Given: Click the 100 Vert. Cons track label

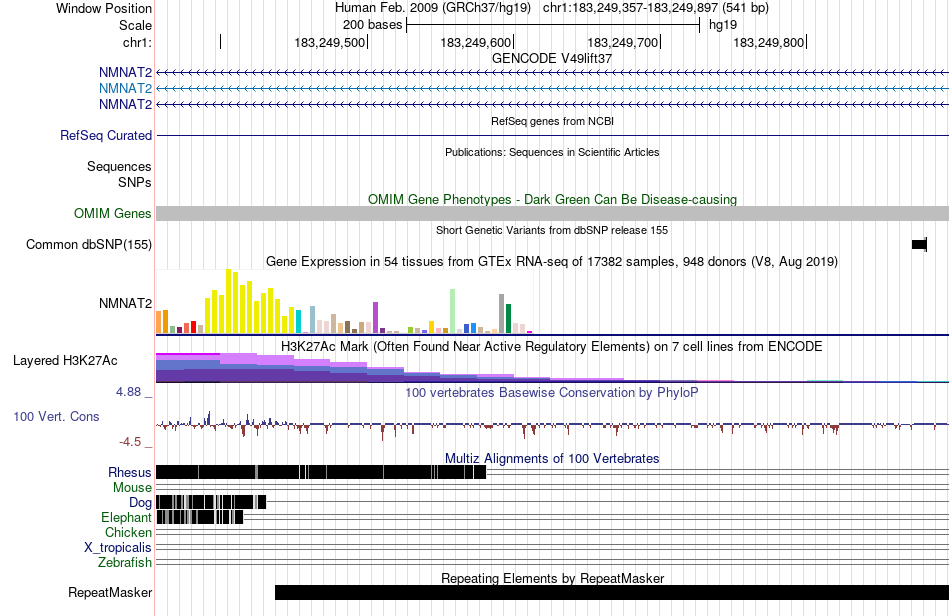Looking at the screenshot, I should coord(56,417).
